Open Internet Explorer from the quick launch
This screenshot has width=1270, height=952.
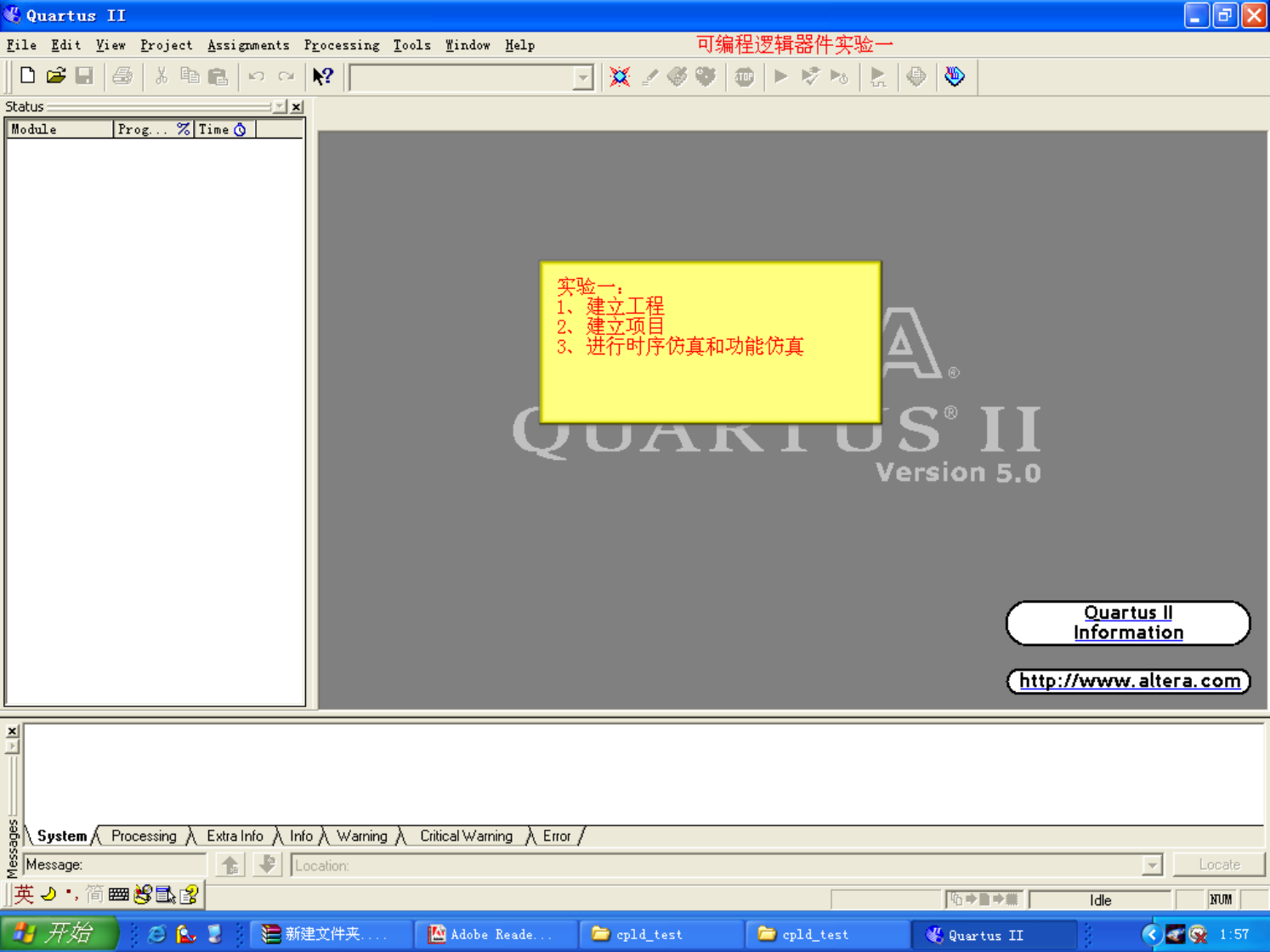[156, 934]
